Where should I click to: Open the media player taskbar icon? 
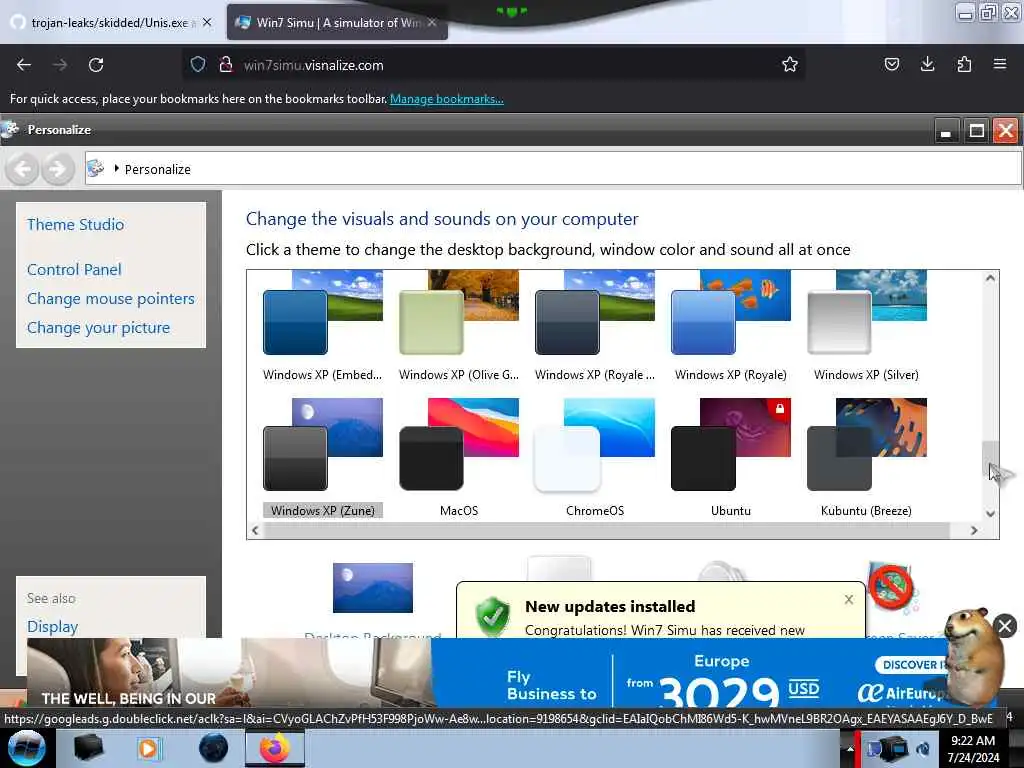tap(148, 749)
